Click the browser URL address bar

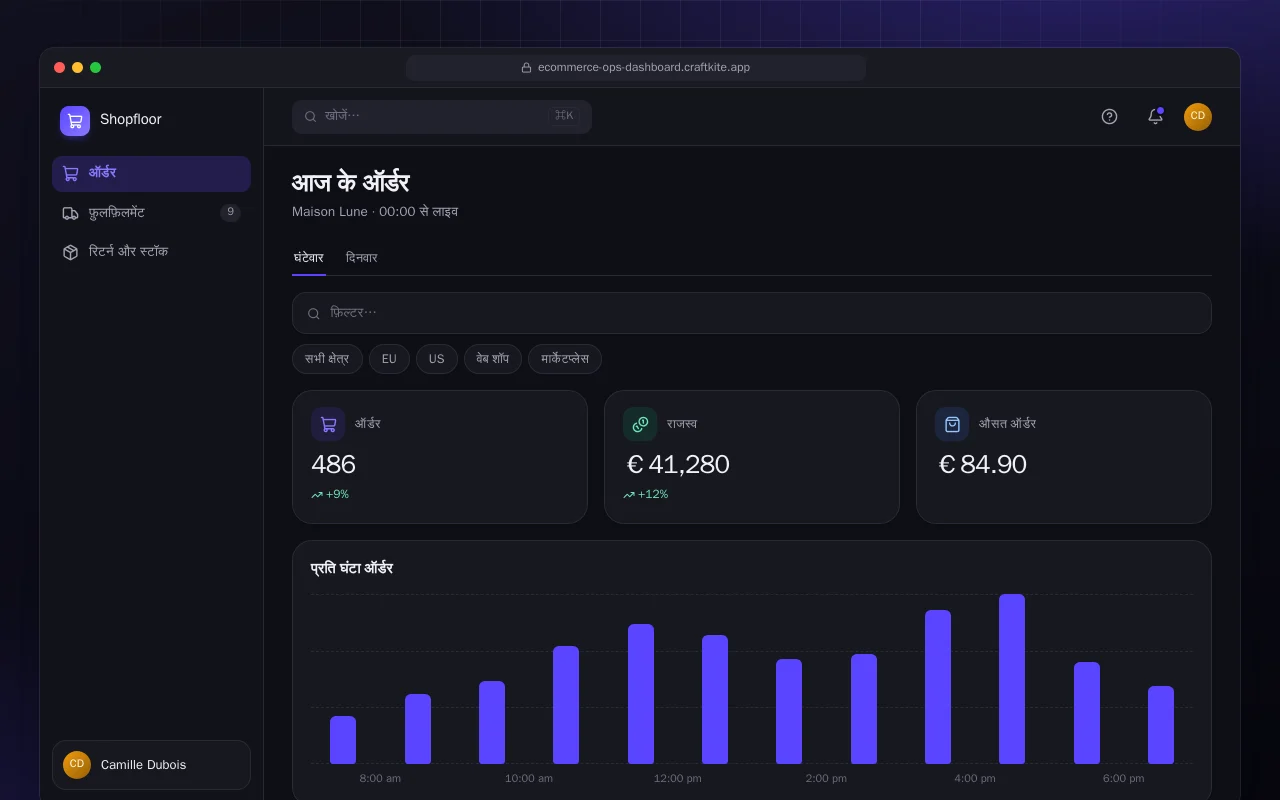click(x=636, y=68)
